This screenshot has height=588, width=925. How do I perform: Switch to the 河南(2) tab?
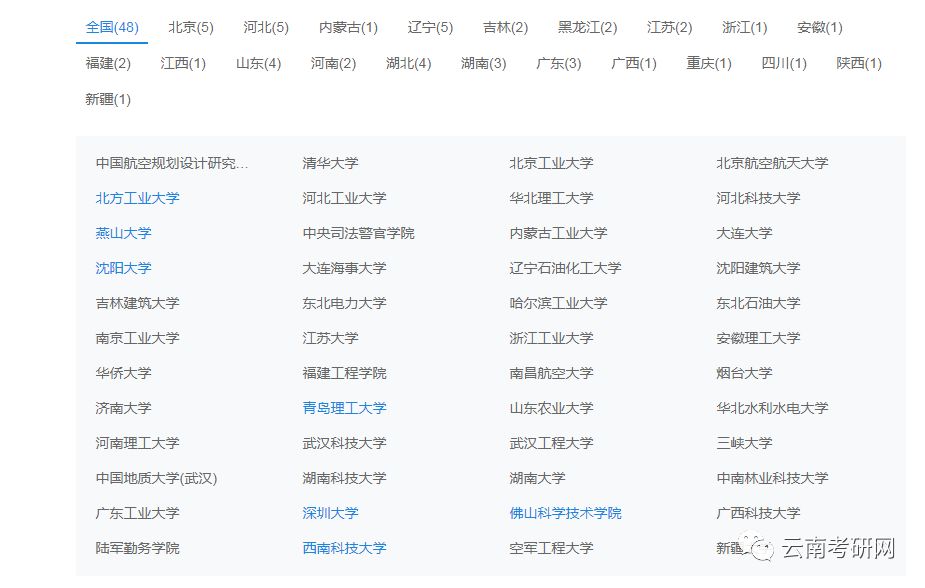pyautogui.click(x=333, y=63)
